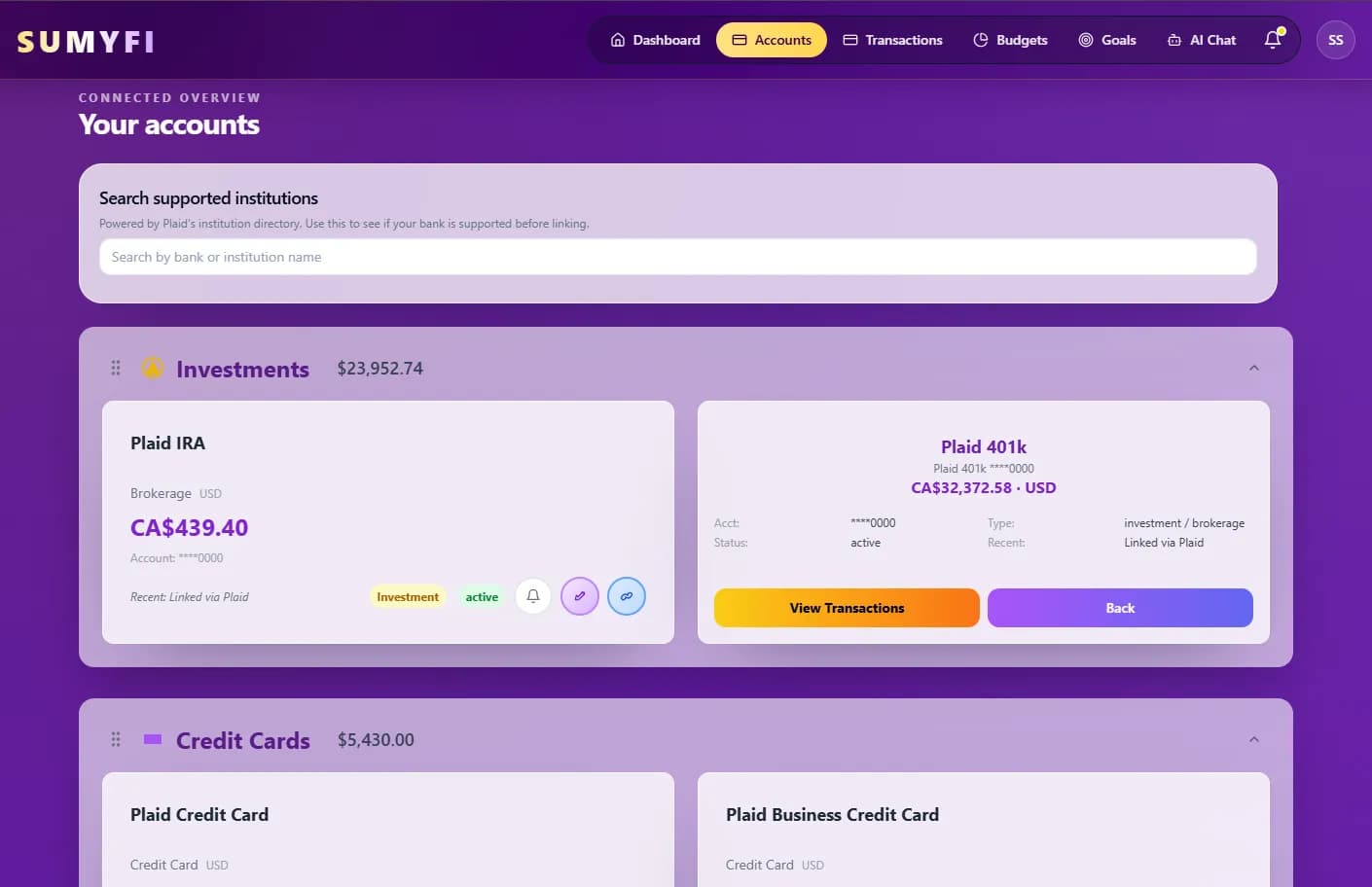Click the green active badge on Plaid IRA
This screenshot has height=887, width=1372.
coord(482,597)
